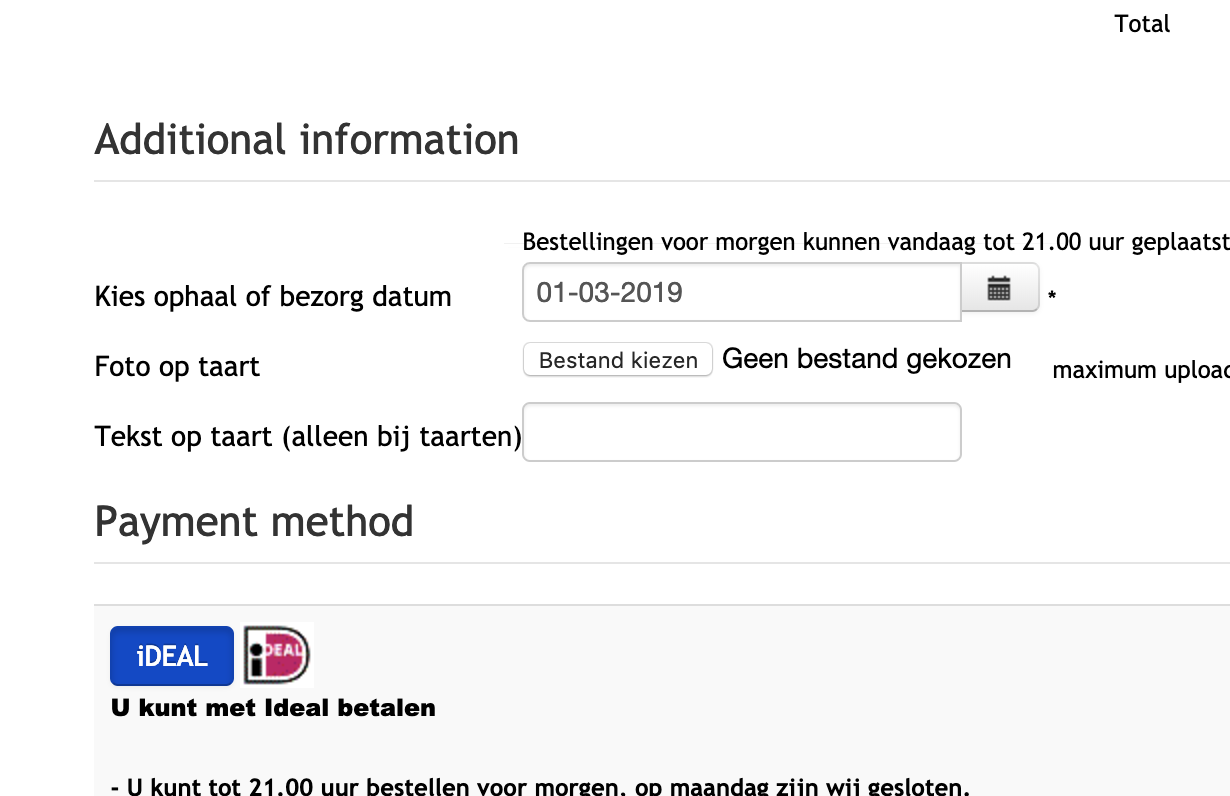Click the Payment method heading

coord(254,522)
